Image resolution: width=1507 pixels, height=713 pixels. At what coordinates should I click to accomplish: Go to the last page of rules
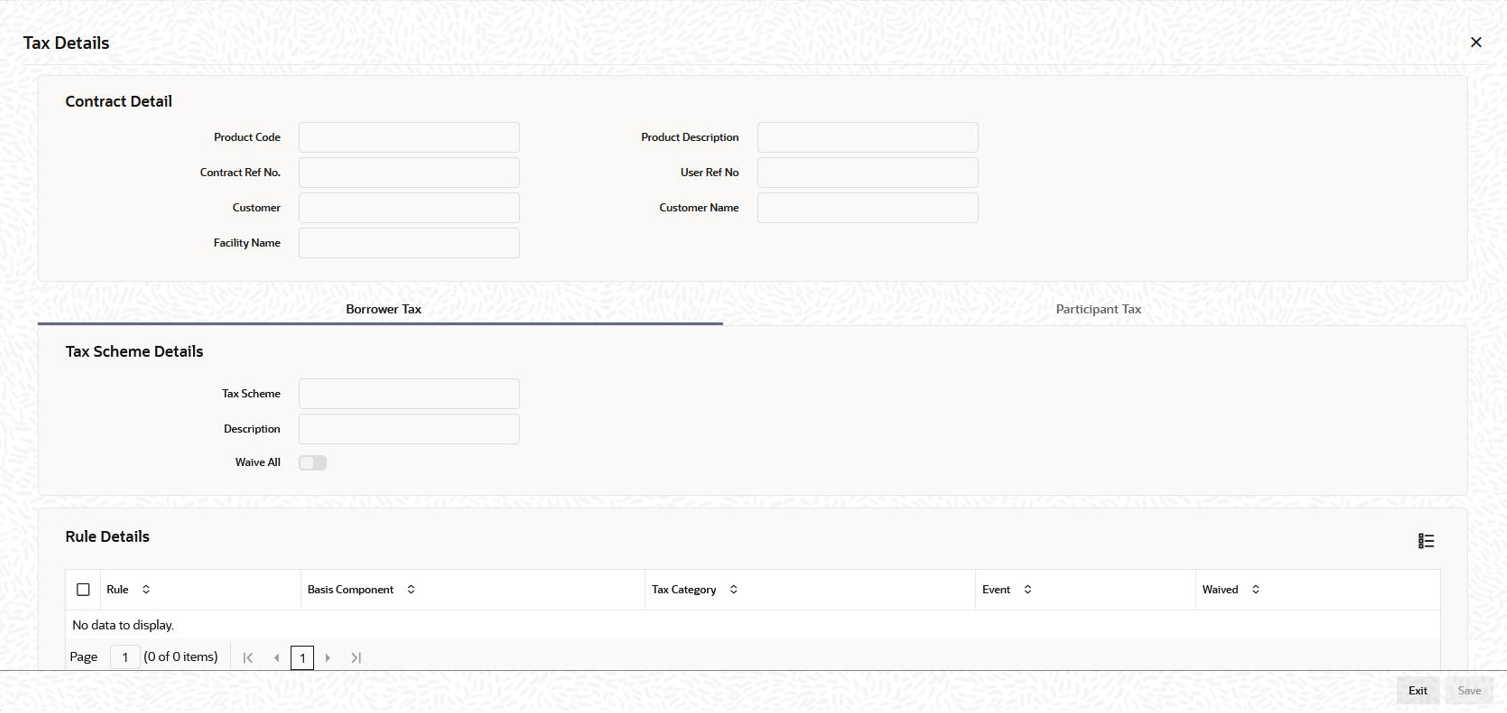[356, 658]
